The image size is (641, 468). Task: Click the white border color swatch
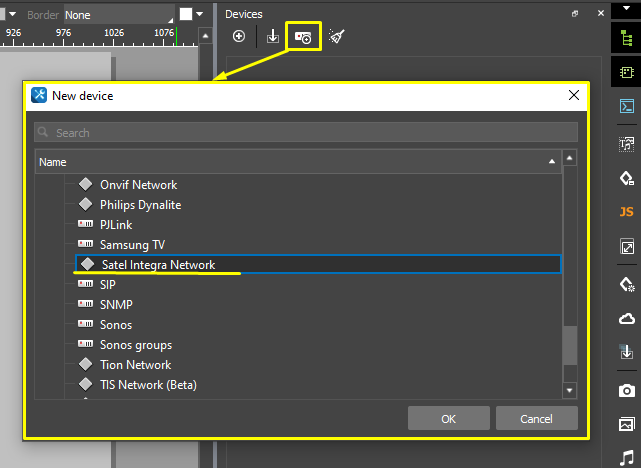(185, 15)
